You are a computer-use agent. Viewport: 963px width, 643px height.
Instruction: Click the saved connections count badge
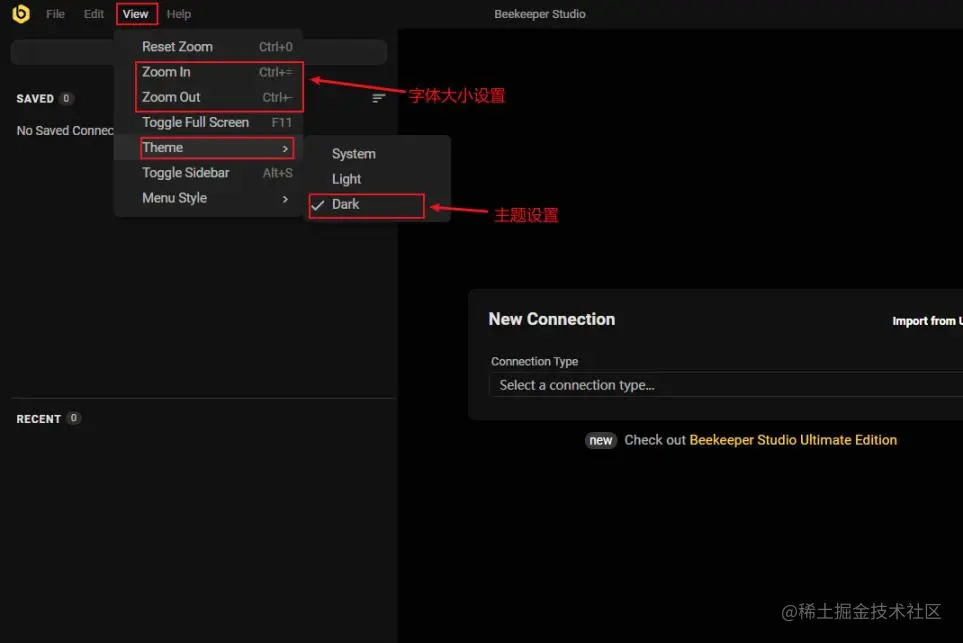point(66,98)
